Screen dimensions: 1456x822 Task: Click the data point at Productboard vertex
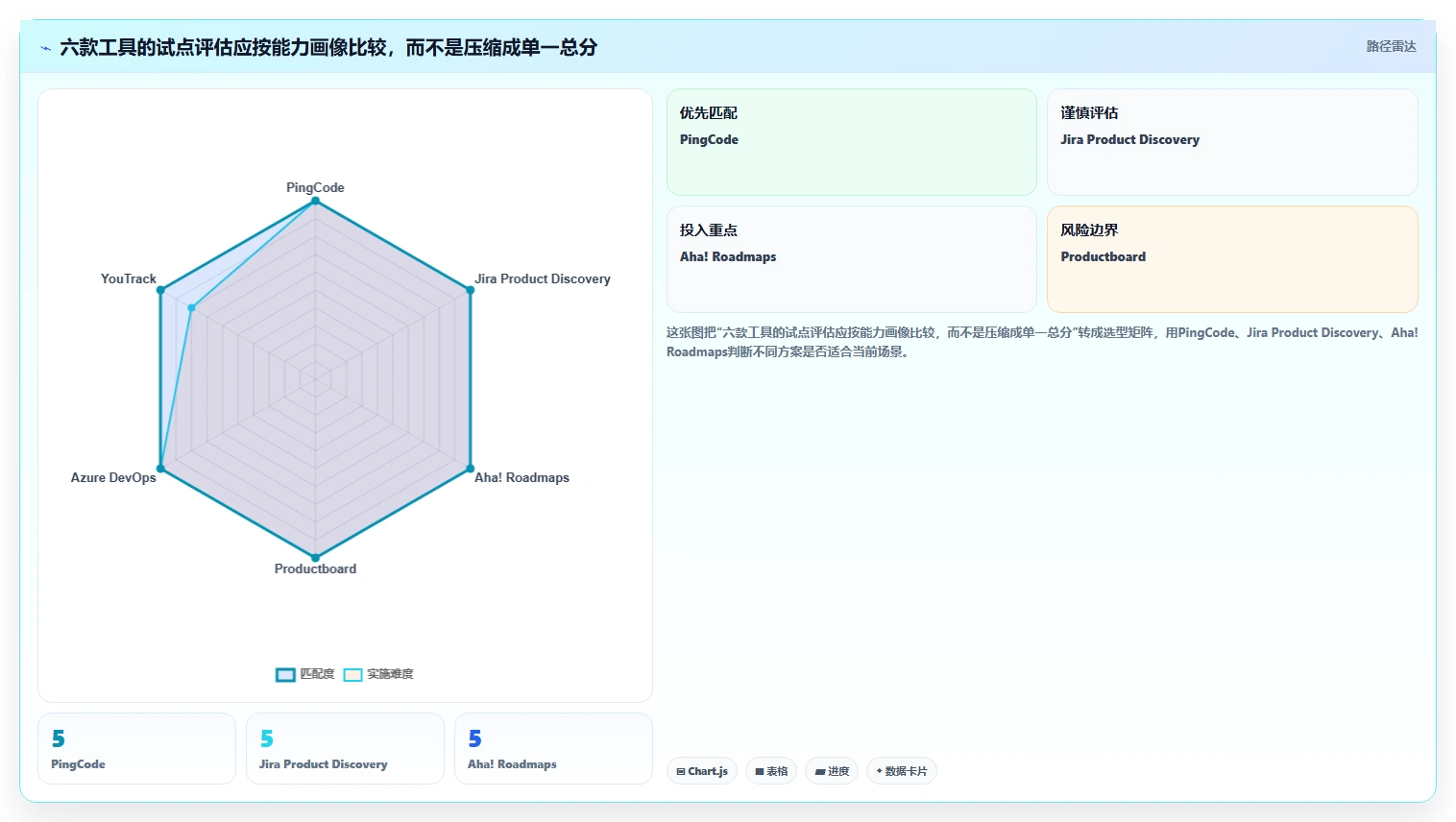[x=315, y=558]
